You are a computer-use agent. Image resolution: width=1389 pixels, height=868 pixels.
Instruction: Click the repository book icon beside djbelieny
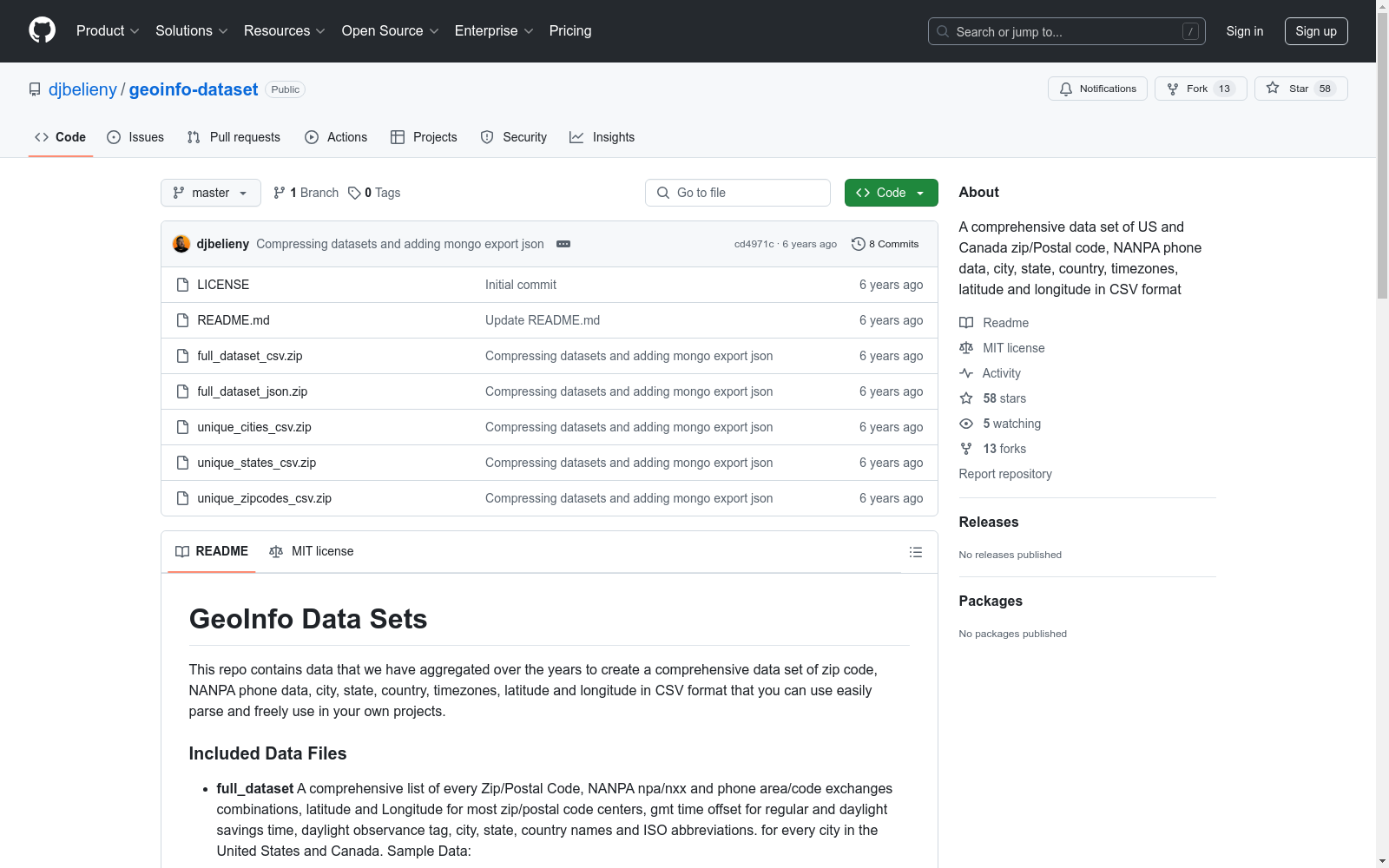[35, 89]
